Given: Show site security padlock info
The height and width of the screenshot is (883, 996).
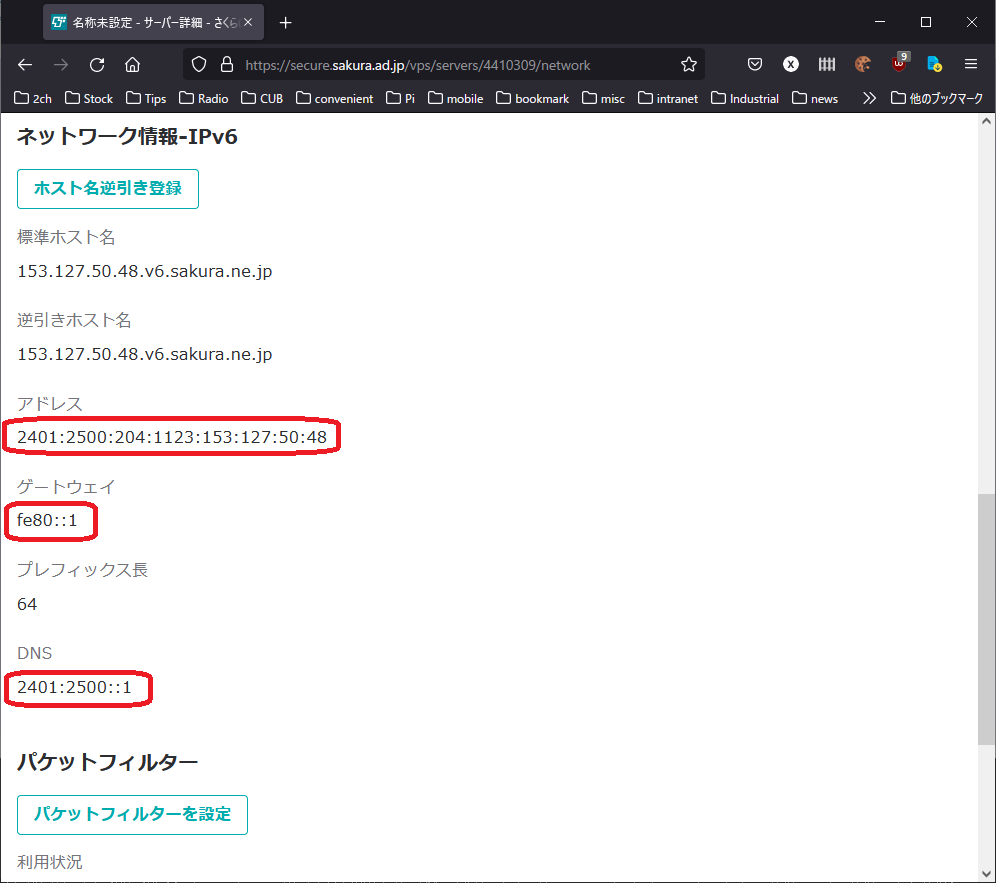Looking at the screenshot, I should [227, 64].
